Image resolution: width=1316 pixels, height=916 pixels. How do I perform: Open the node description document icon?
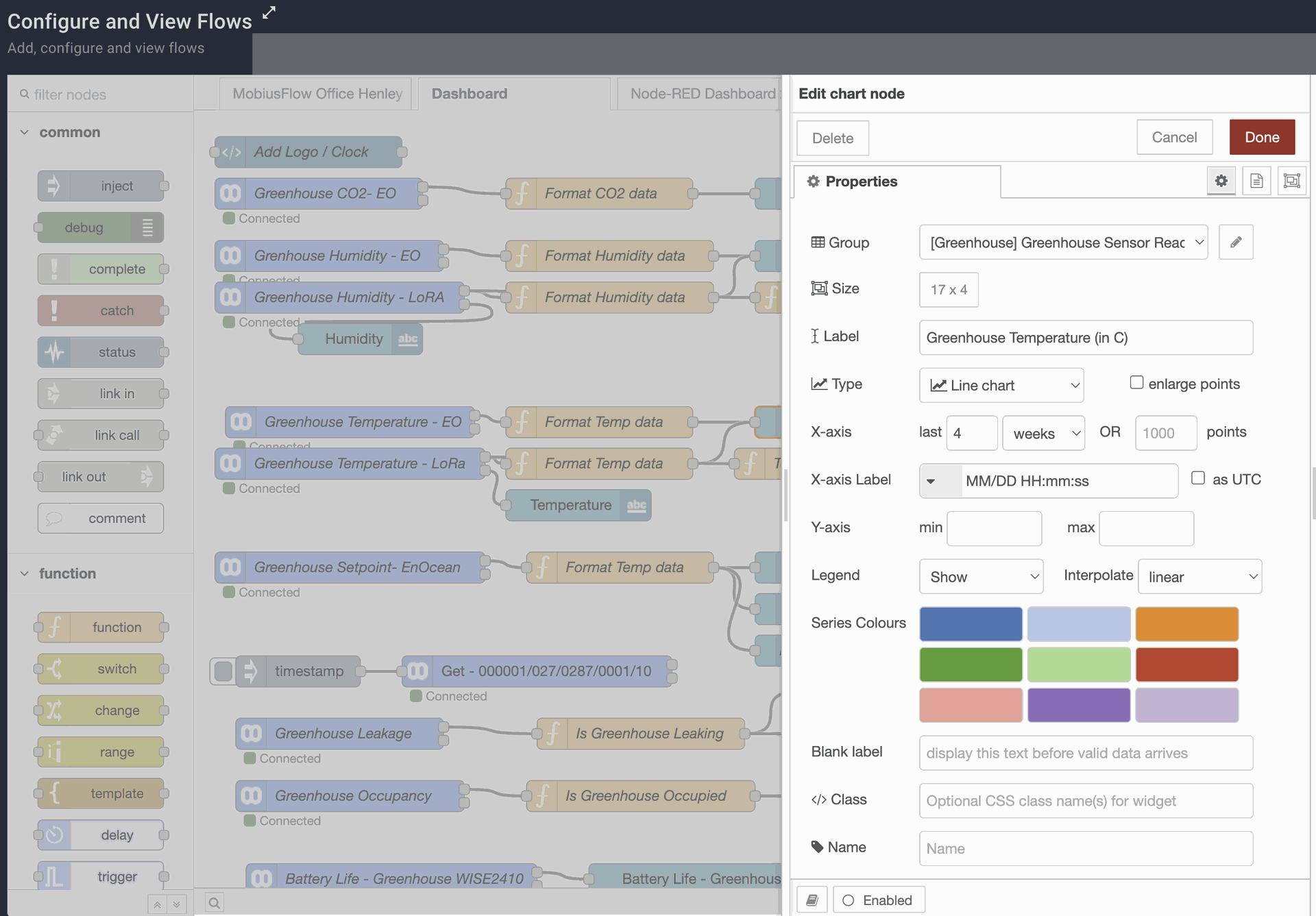point(1256,181)
